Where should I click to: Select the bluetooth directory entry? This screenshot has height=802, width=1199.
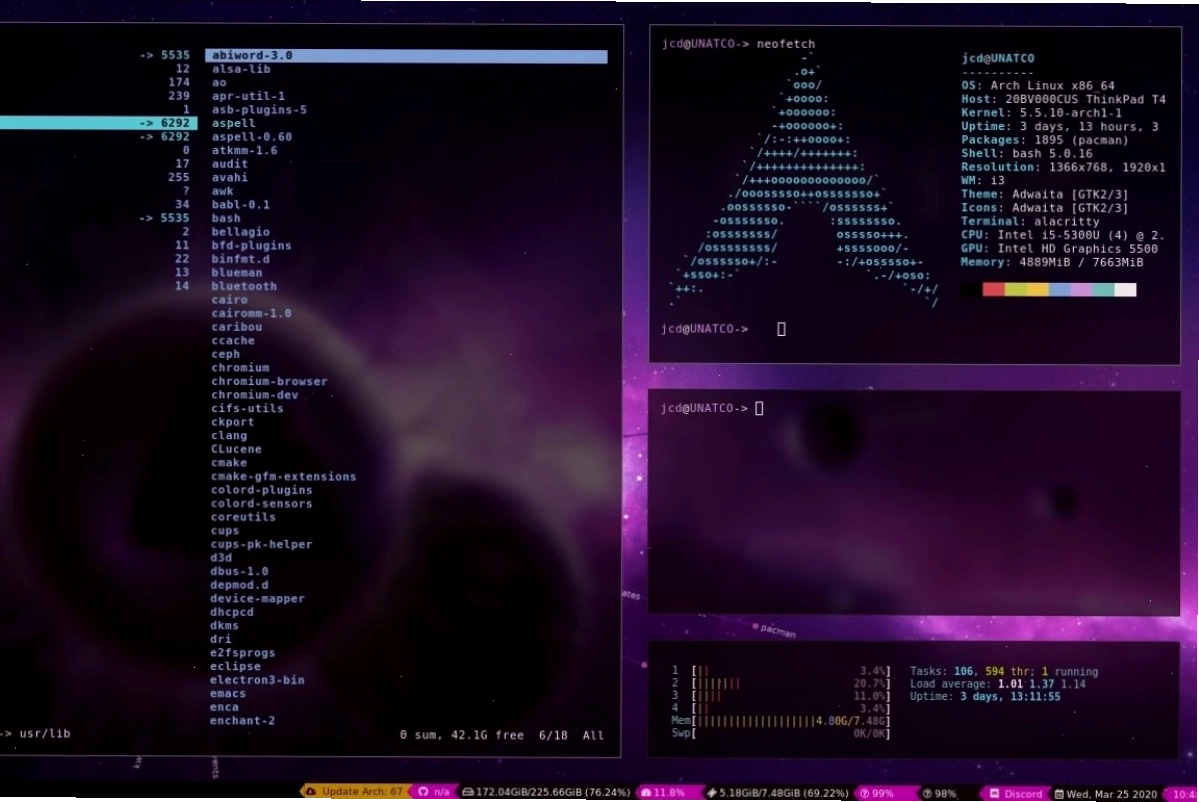click(244, 286)
